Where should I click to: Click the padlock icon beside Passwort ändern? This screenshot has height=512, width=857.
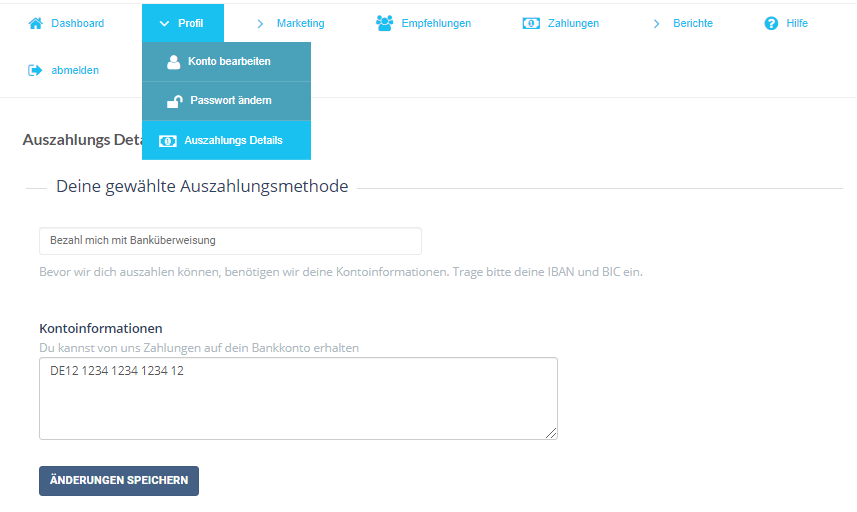tap(175, 101)
